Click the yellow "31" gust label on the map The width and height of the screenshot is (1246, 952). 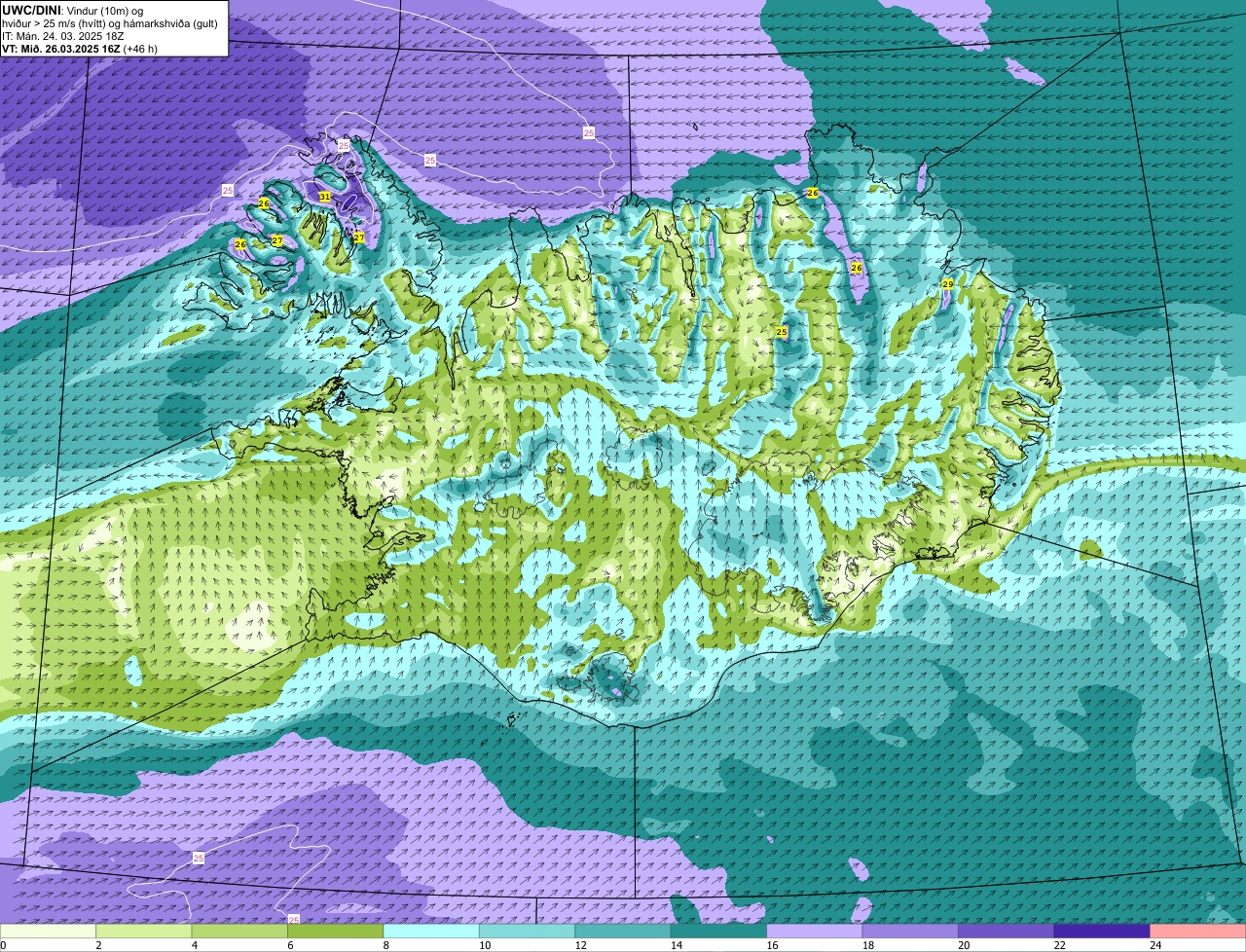click(325, 197)
